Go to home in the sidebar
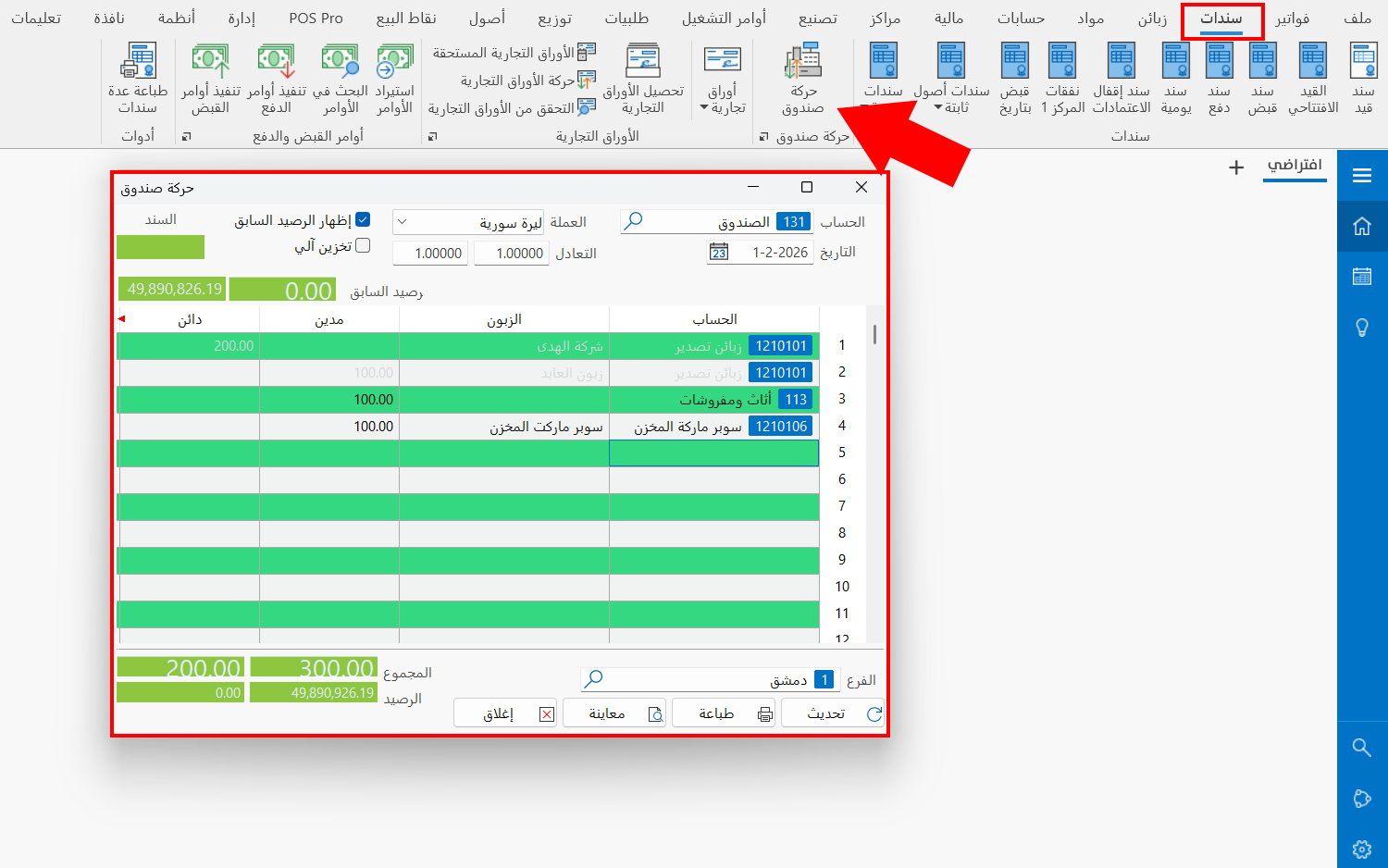Image resolution: width=1388 pixels, height=868 pixels. [x=1362, y=226]
